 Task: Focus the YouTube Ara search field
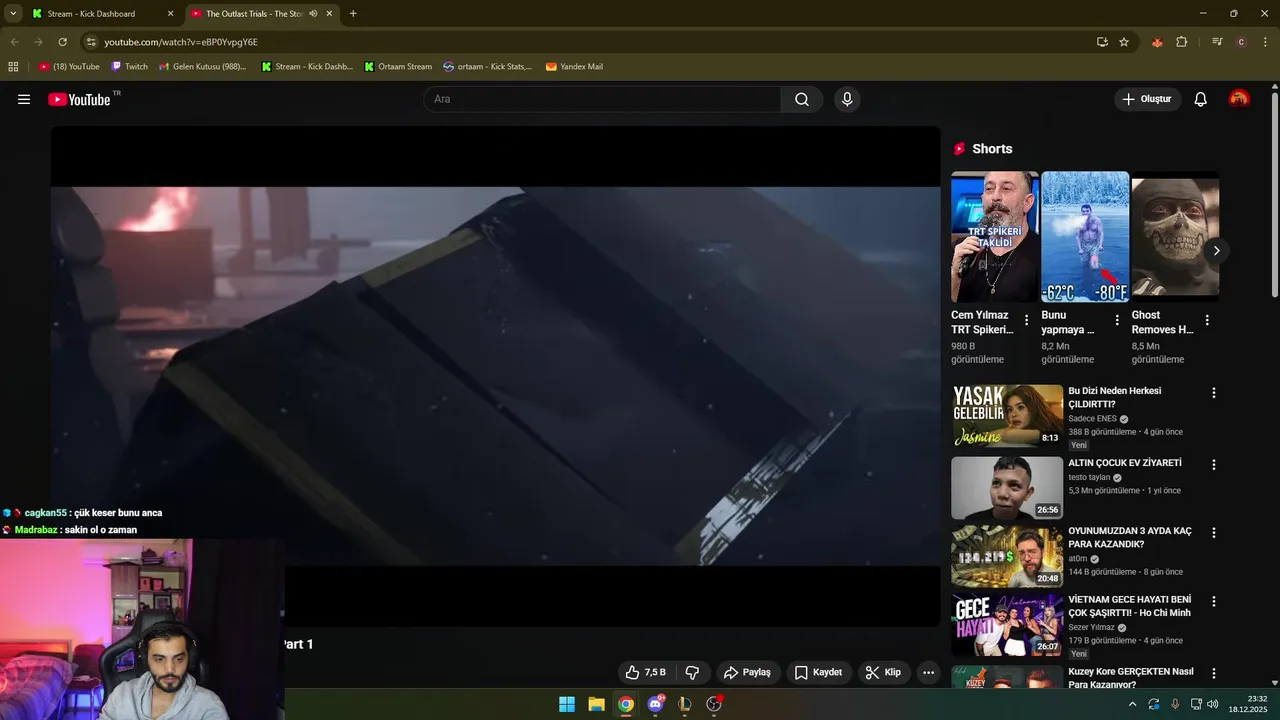click(x=602, y=99)
